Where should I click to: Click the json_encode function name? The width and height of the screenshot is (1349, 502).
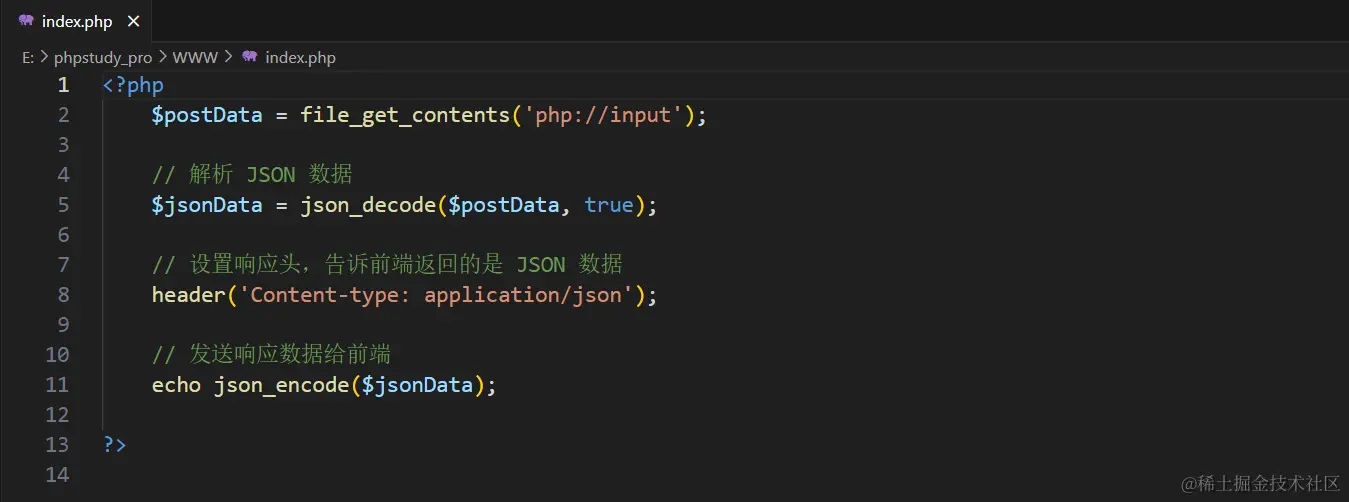tap(281, 385)
